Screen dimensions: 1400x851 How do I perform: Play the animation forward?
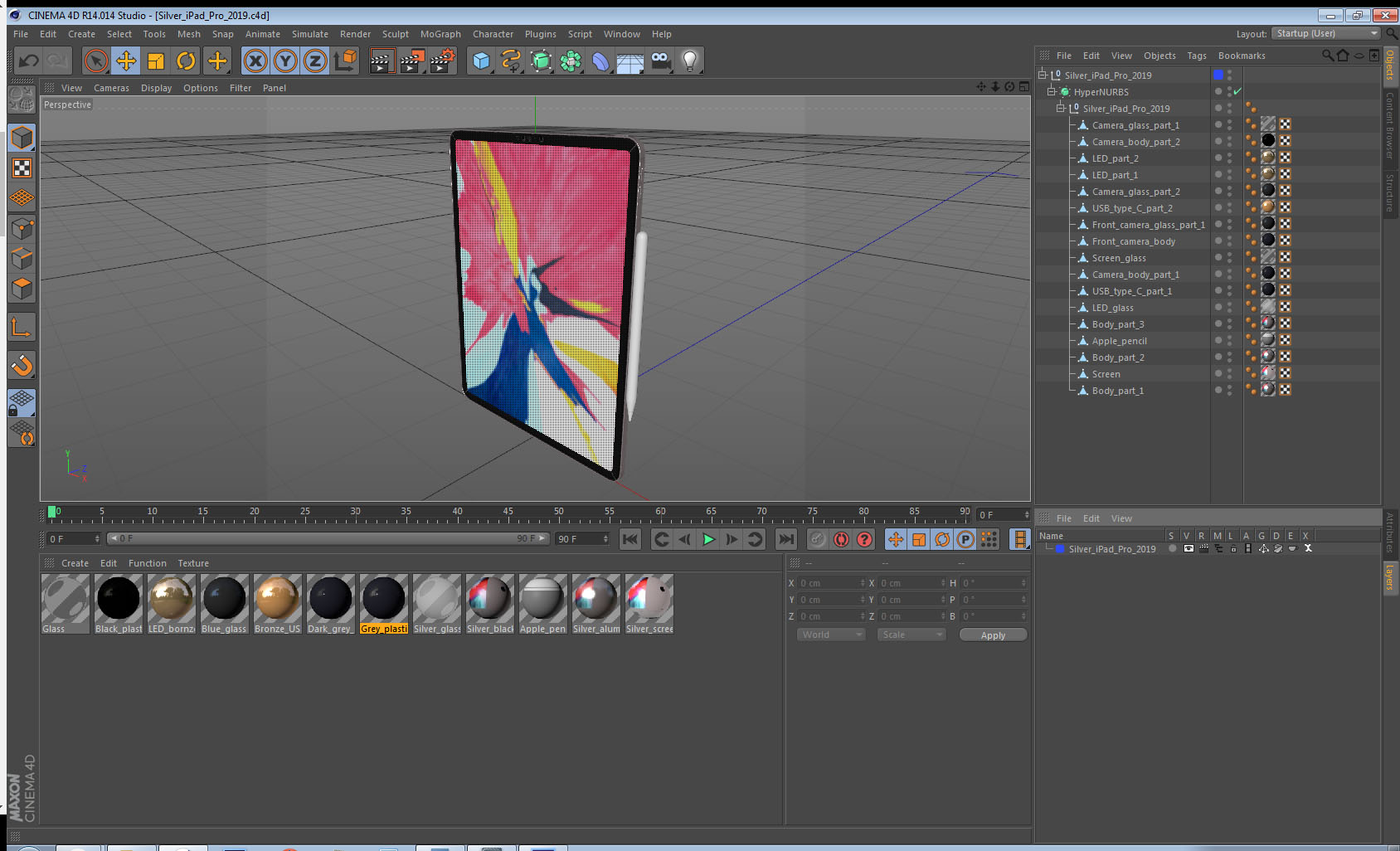click(708, 539)
